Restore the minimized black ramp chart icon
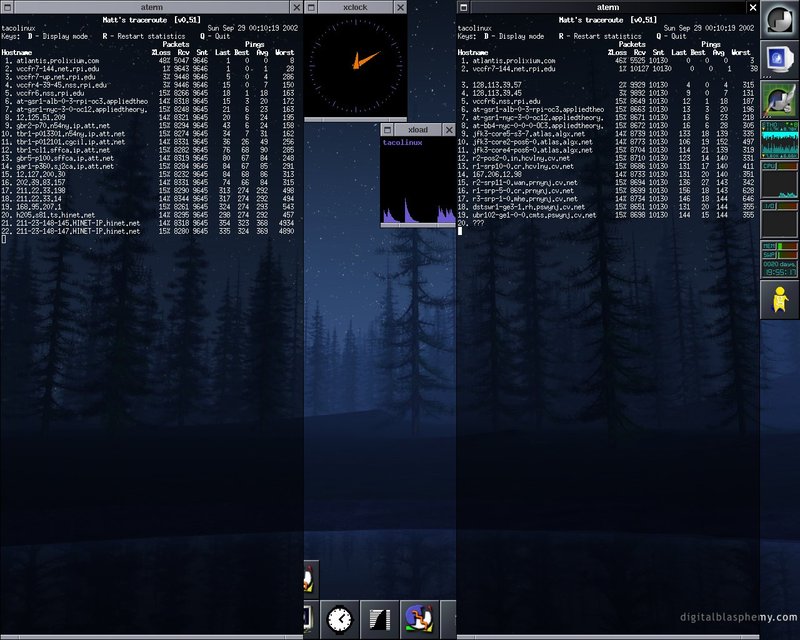 [380, 620]
